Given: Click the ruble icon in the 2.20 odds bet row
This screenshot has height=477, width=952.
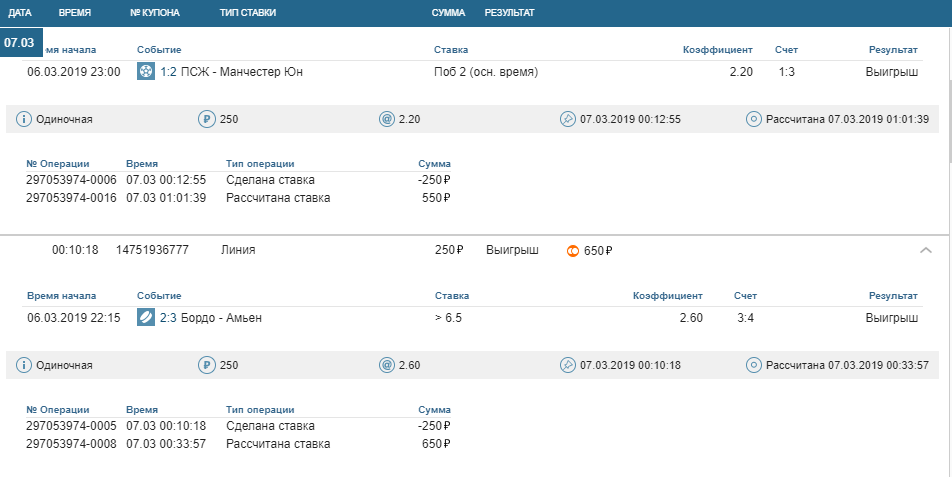Looking at the screenshot, I should 207,119.
